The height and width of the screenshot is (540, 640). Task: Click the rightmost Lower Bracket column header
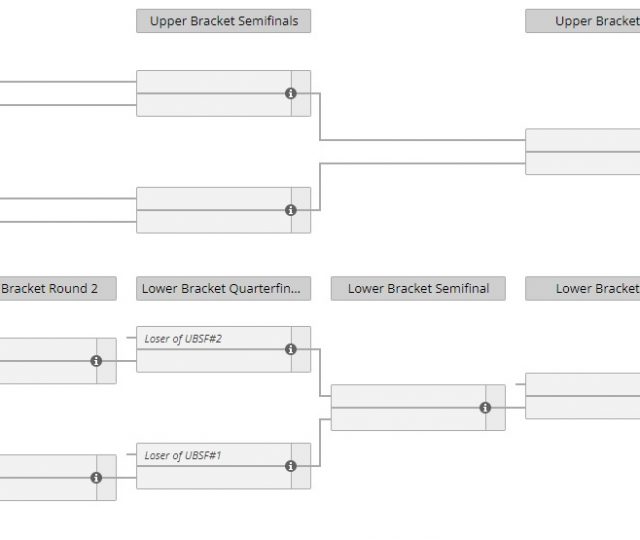pyautogui.click(x=583, y=289)
